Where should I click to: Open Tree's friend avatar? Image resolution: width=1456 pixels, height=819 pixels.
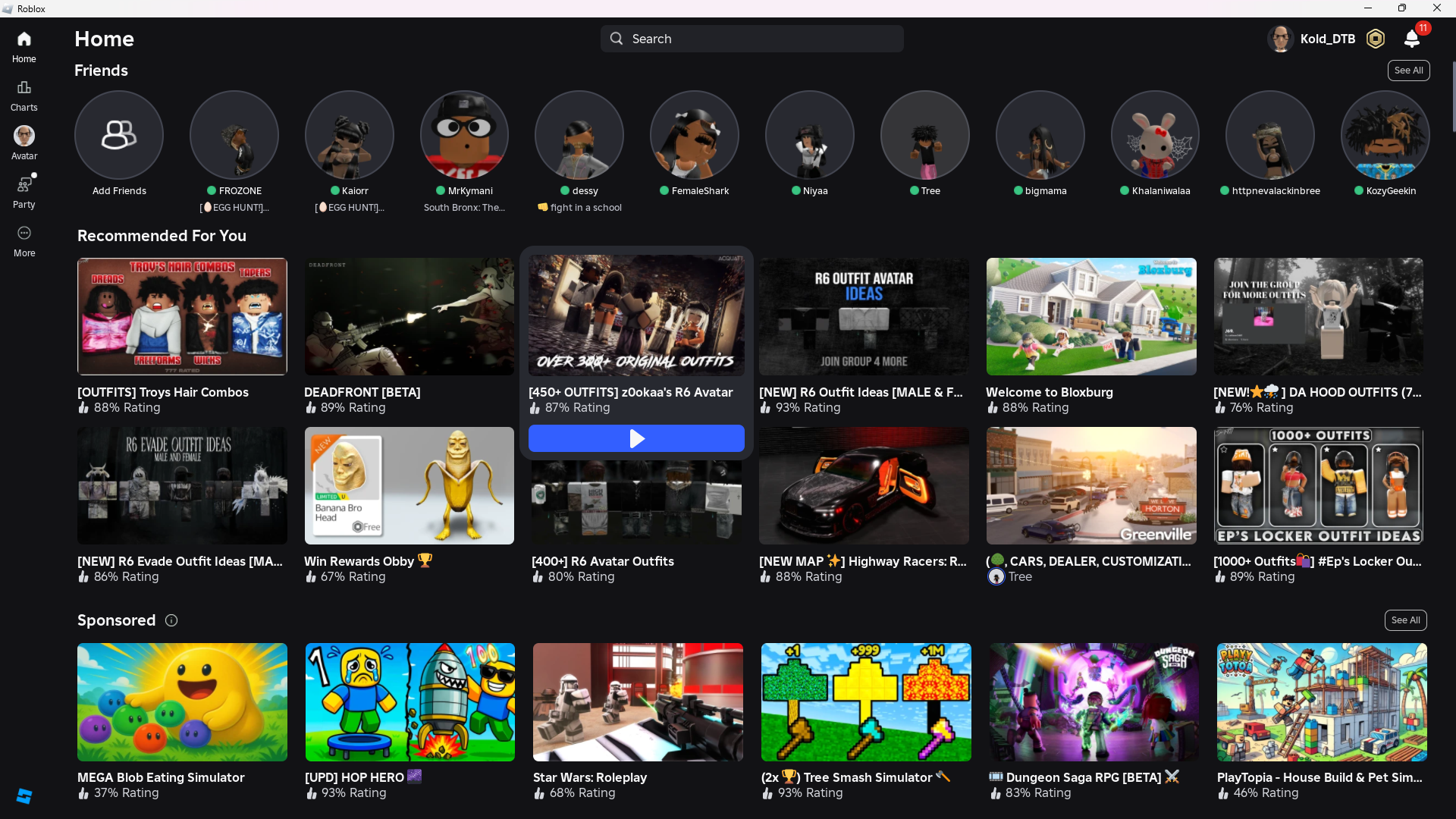tap(925, 135)
